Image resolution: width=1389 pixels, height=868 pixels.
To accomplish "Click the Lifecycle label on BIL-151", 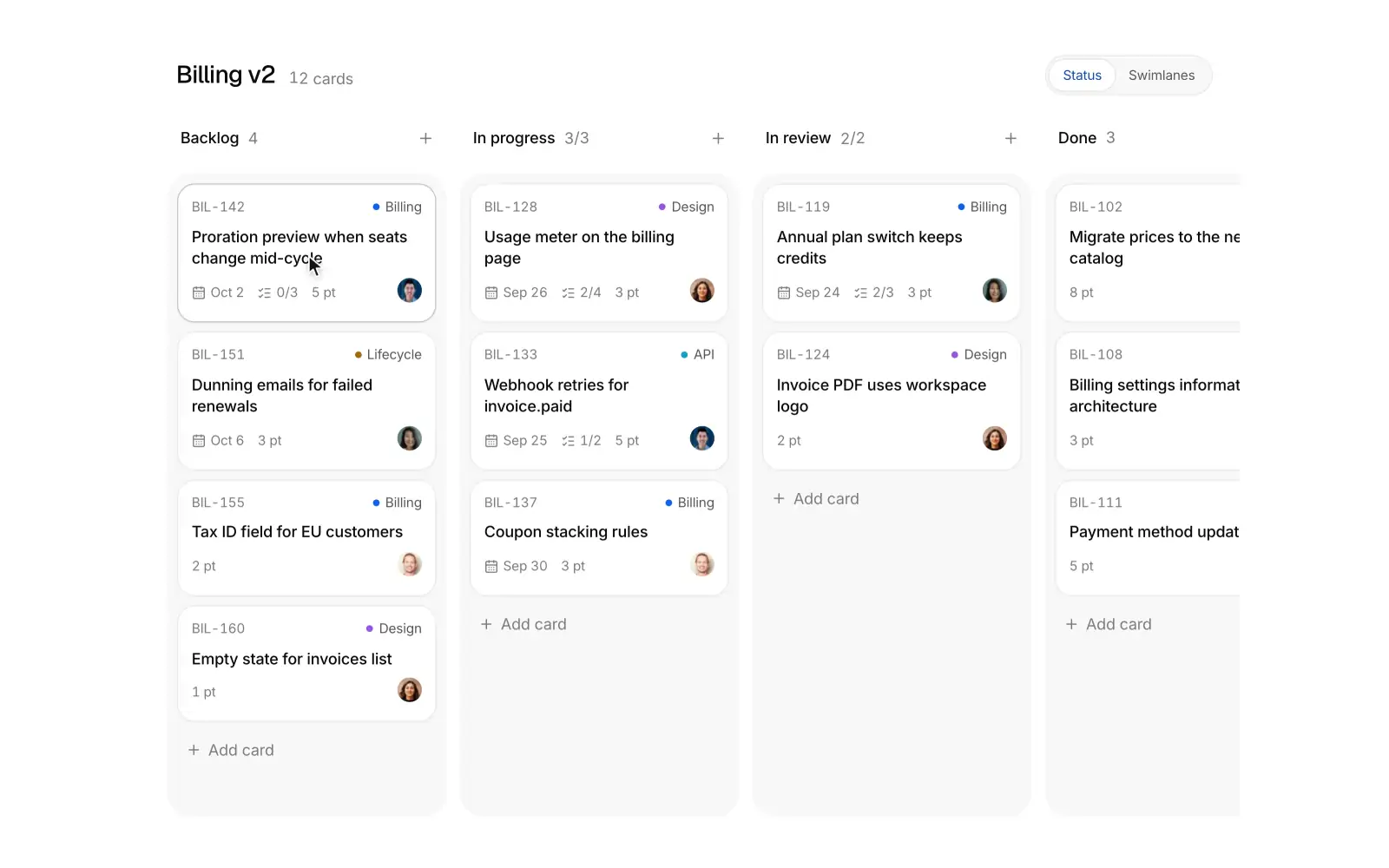I will (x=388, y=354).
